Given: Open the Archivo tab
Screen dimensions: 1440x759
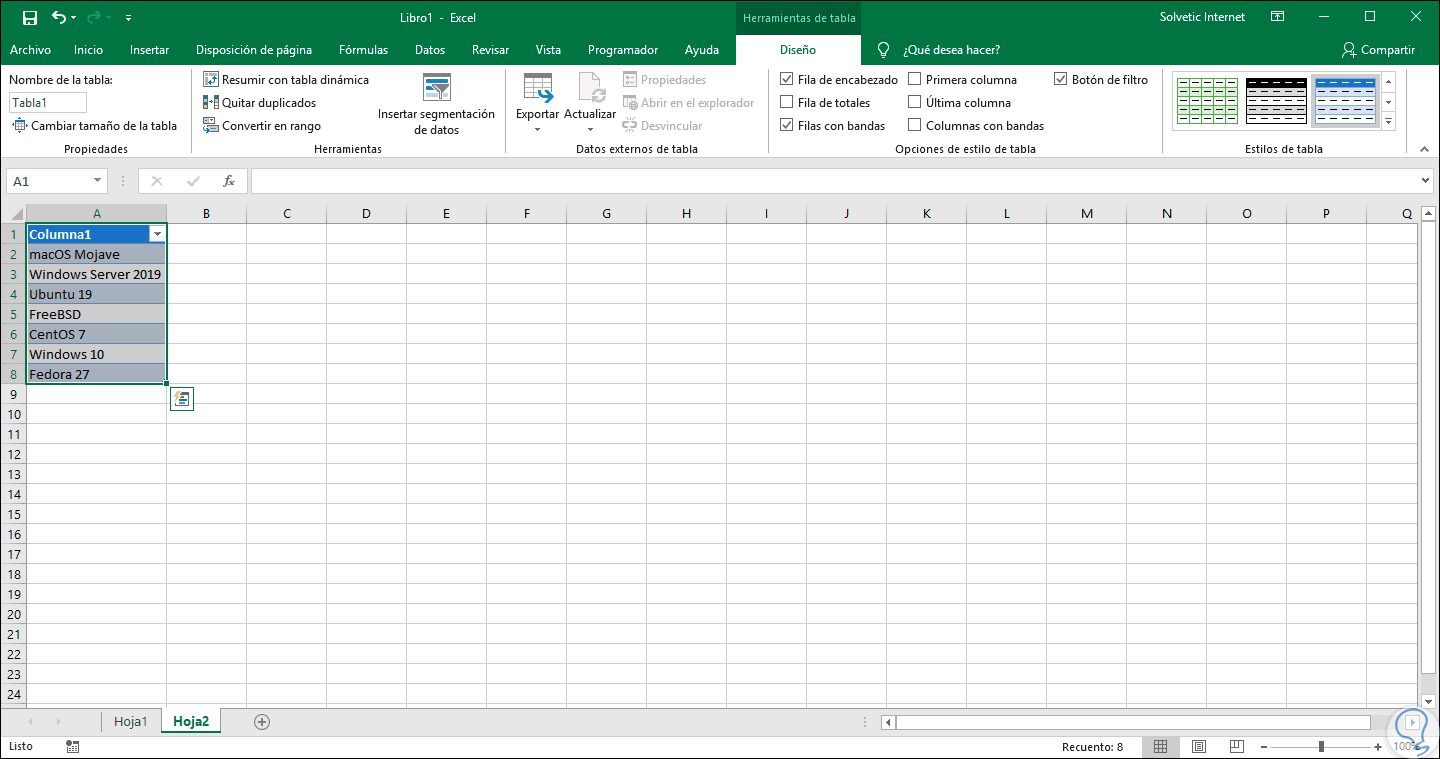Looking at the screenshot, I should (x=30, y=50).
